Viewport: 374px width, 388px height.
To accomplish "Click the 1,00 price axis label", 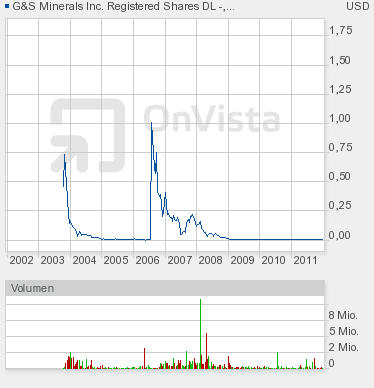I will click(x=340, y=118).
